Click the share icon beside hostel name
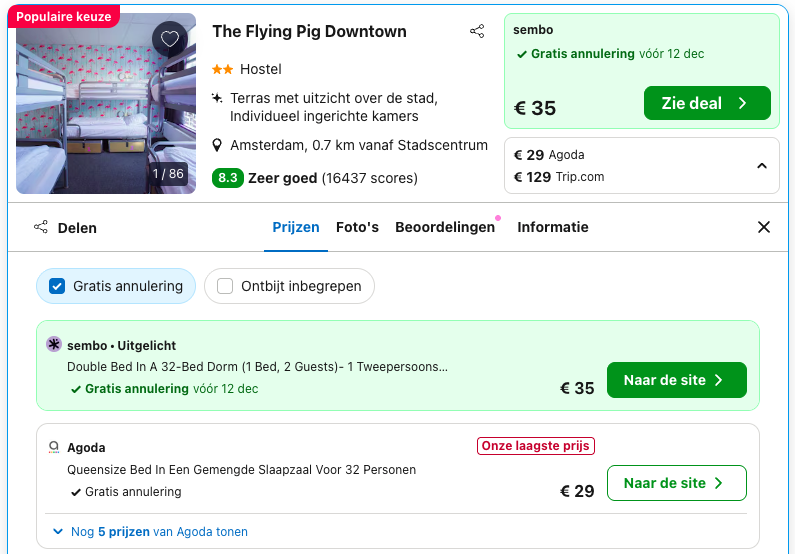 477,32
